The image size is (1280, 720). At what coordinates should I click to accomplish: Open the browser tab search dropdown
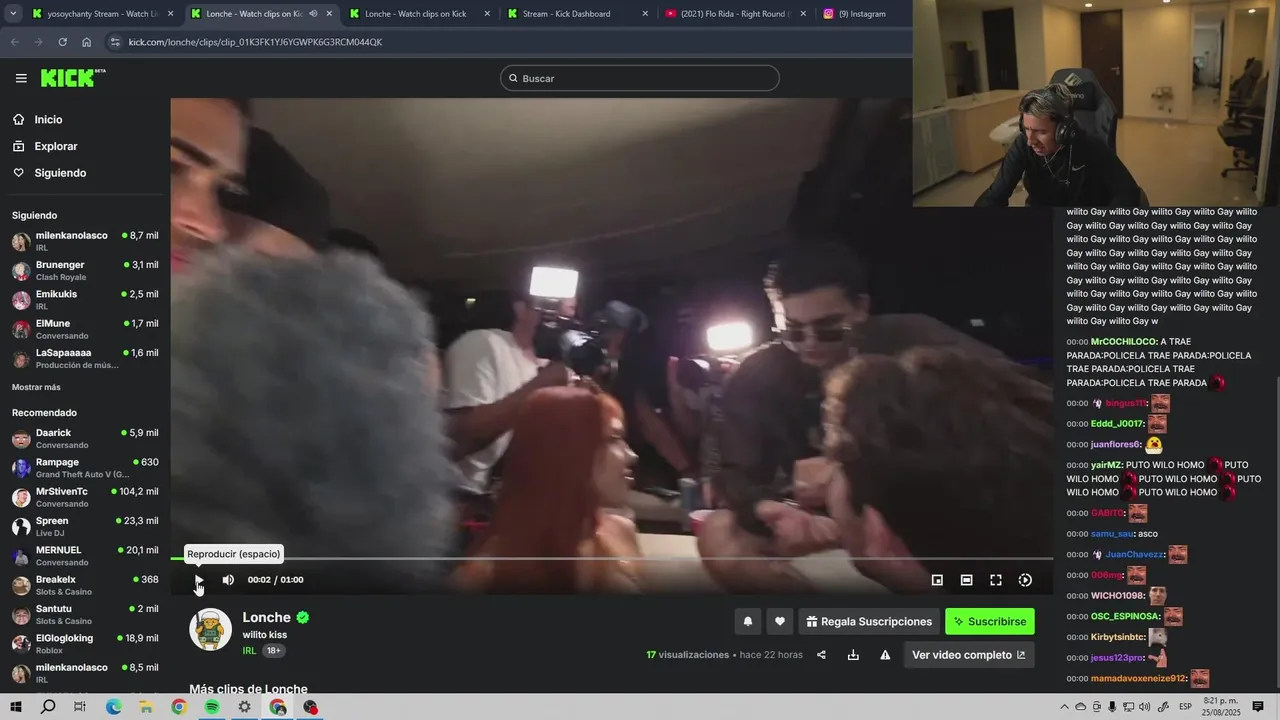click(13, 14)
